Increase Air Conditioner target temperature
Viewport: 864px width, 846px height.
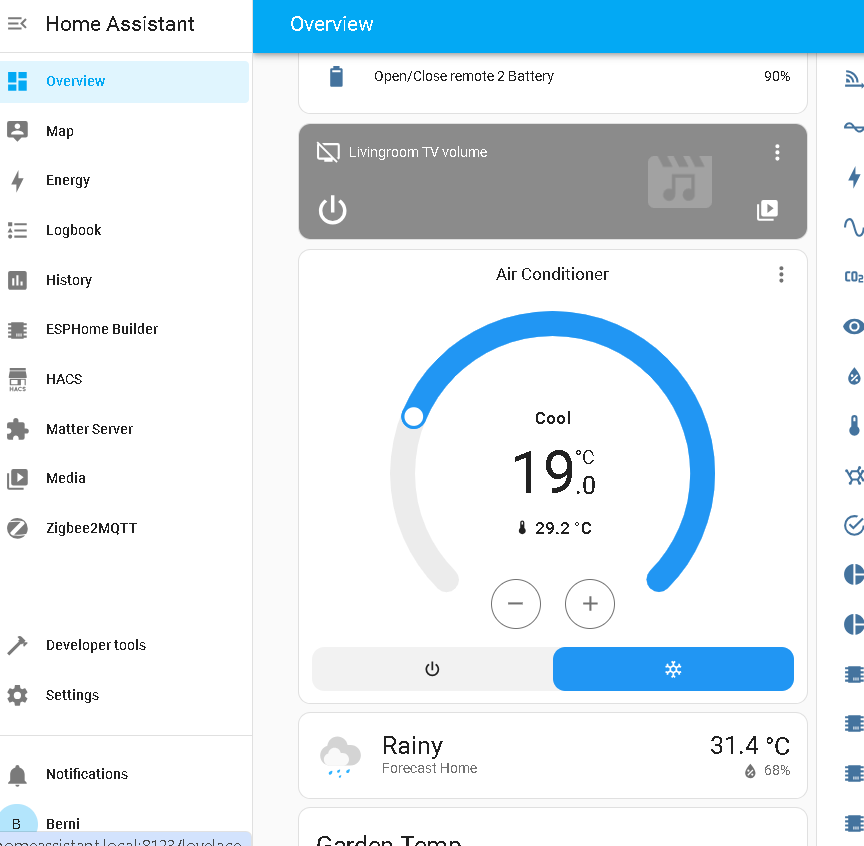[590, 603]
